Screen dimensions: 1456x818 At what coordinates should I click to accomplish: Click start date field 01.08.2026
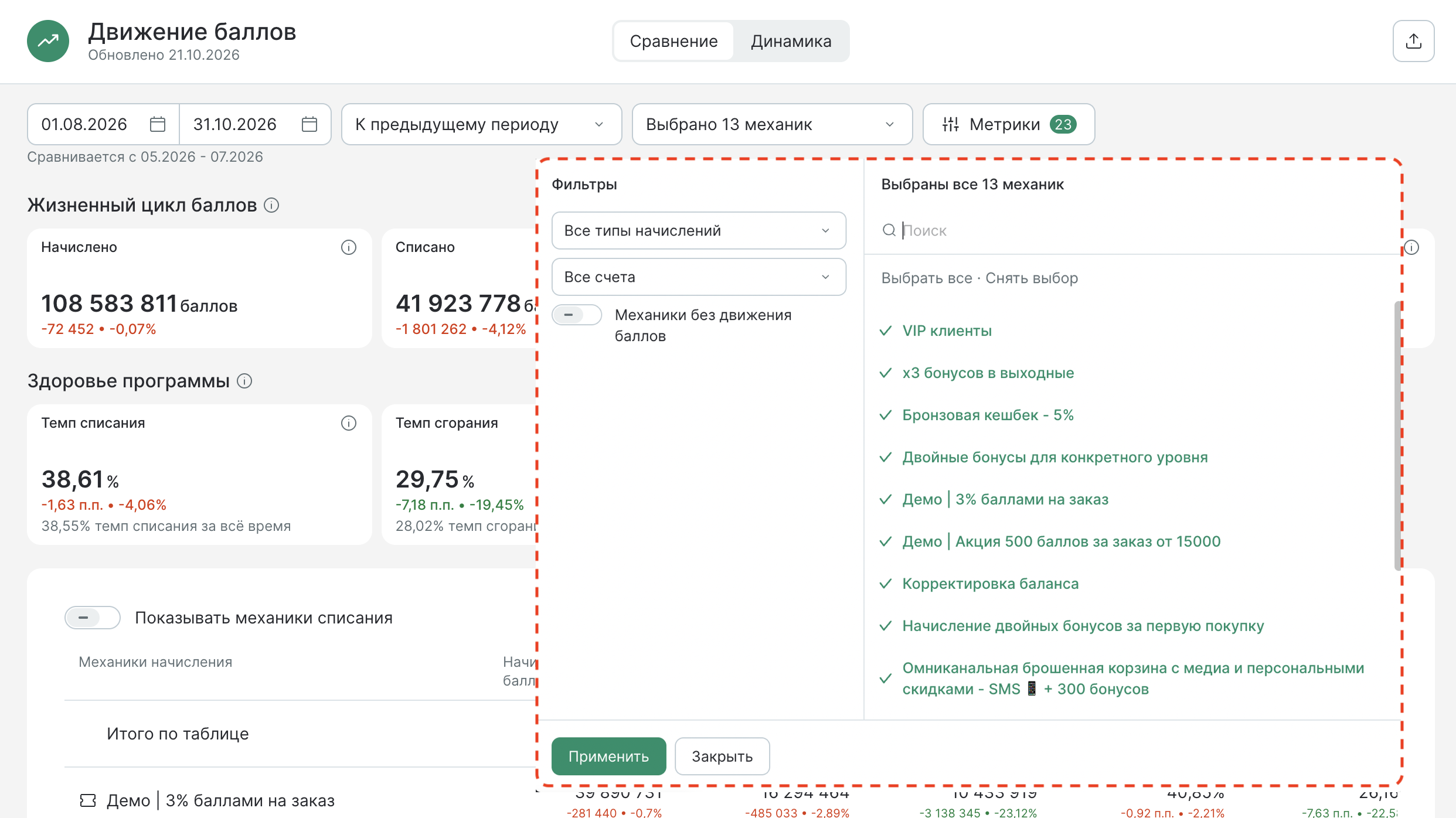(x=103, y=124)
